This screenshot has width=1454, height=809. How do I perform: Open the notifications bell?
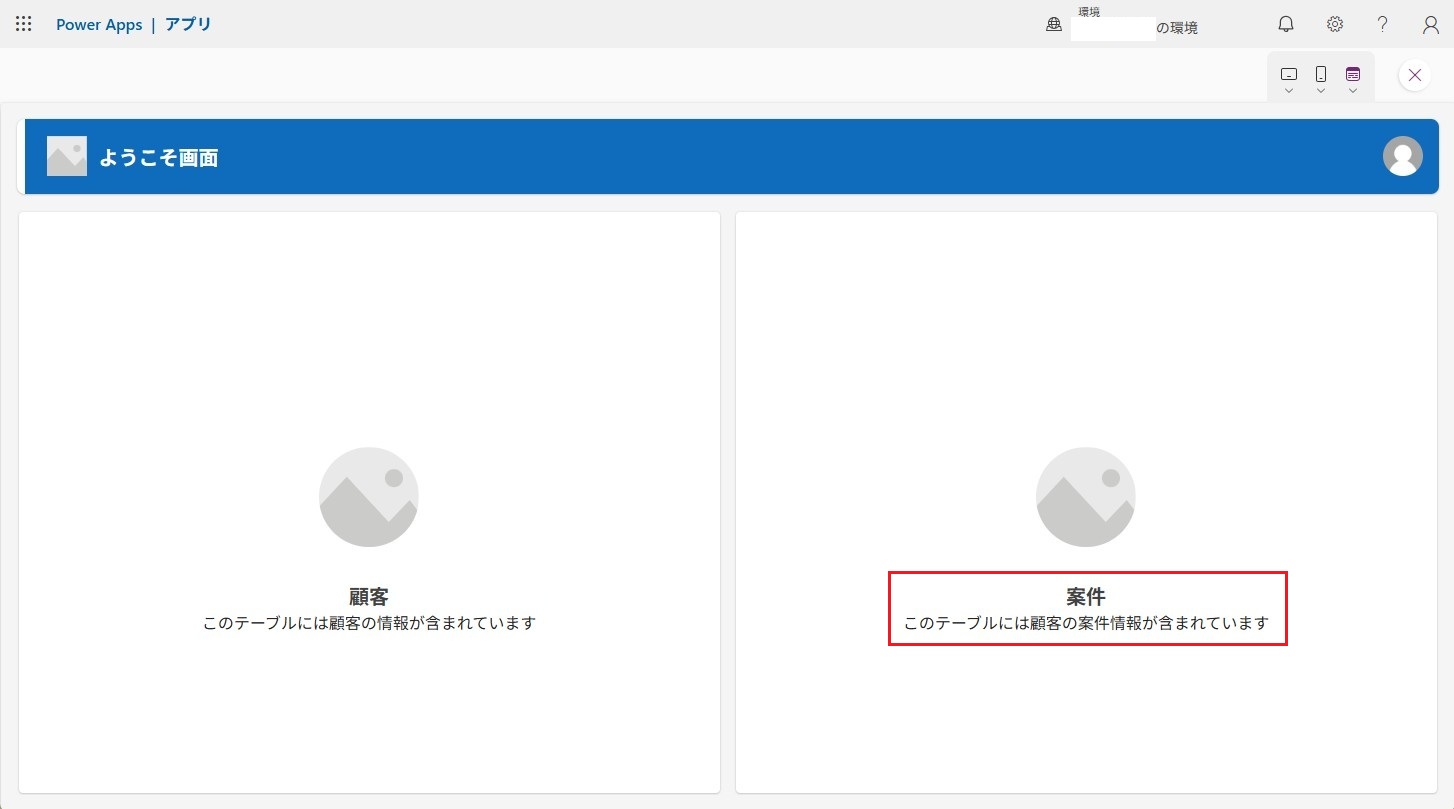tap(1286, 24)
